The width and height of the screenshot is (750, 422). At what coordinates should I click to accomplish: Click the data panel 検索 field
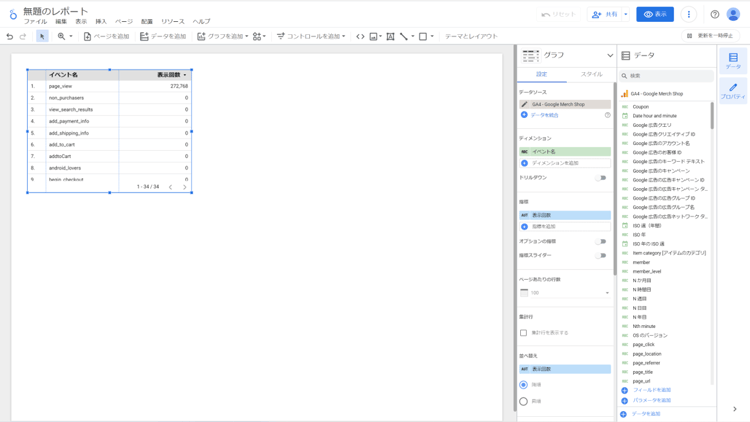(666, 75)
